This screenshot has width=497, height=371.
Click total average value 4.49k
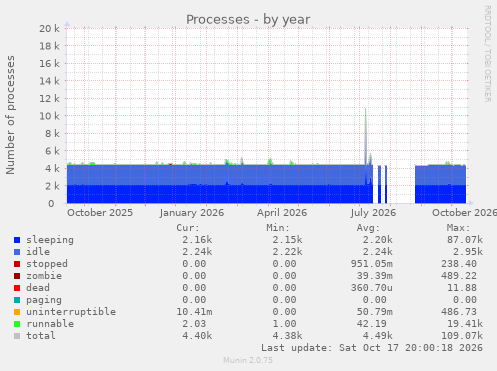click(x=378, y=336)
